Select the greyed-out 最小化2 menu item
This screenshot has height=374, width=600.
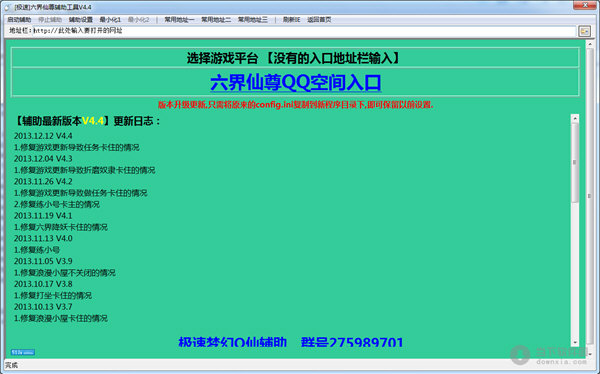[139, 20]
